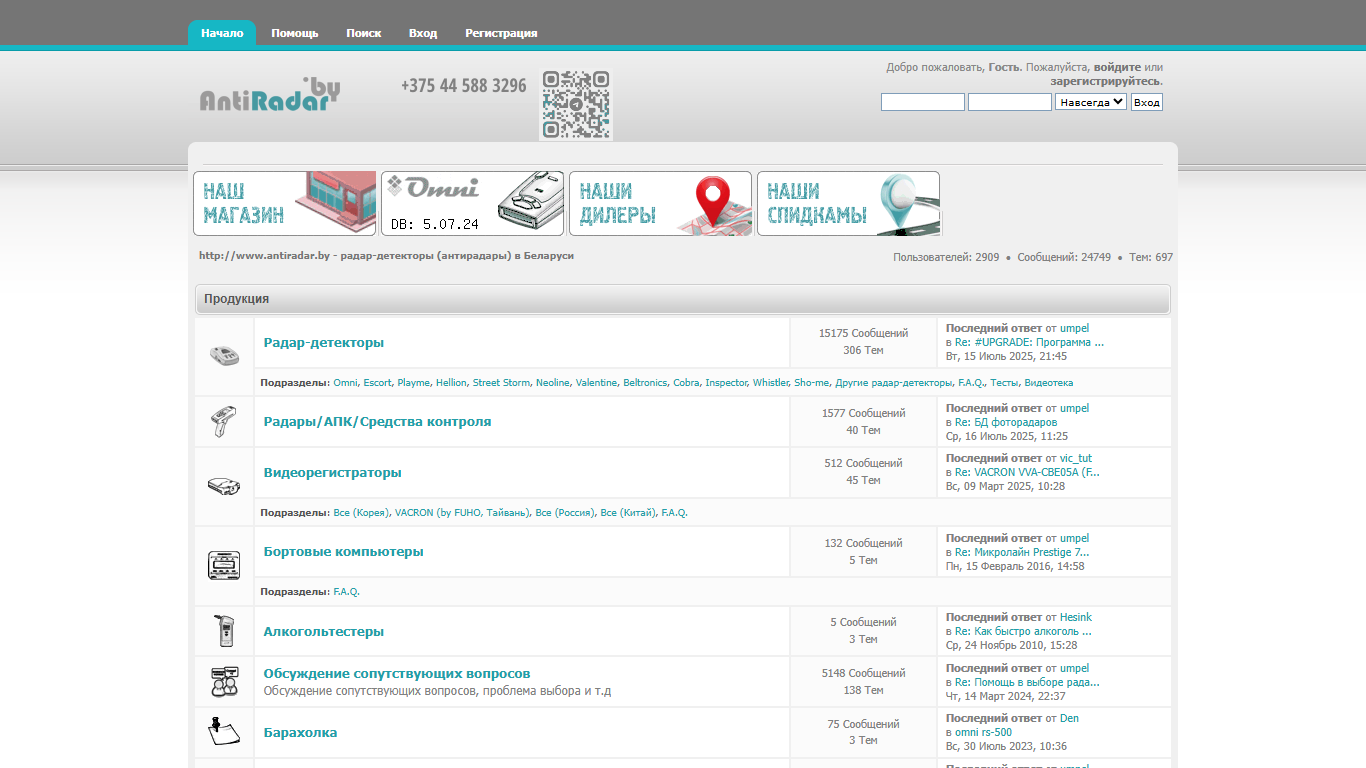Open last reply Re: БД фоторадаров
The height and width of the screenshot is (768, 1366).
pos(1006,422)
